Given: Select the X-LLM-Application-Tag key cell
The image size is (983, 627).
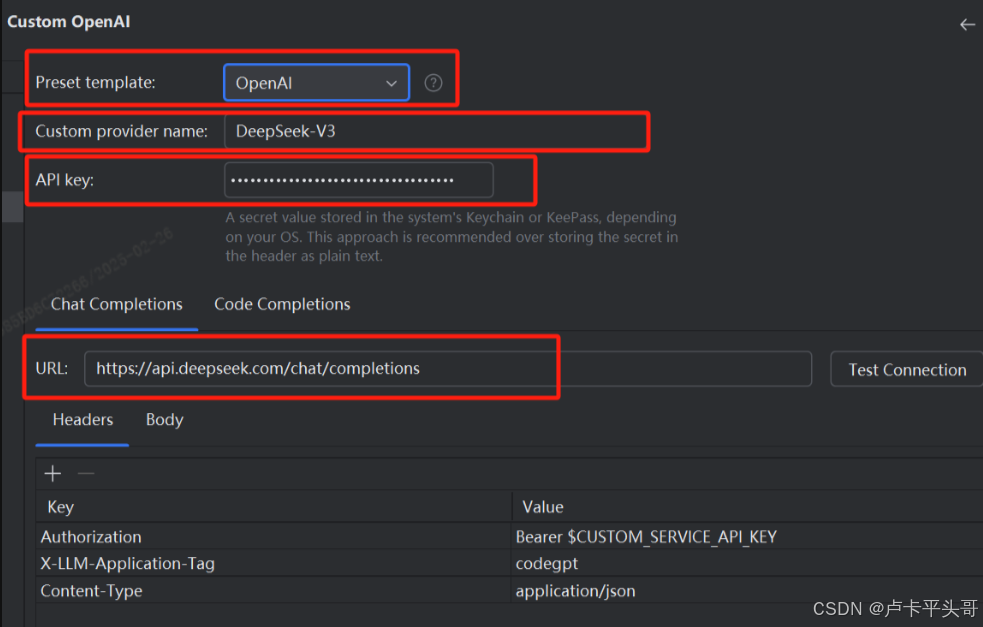Looking at the screenshot, I should (x=274, y=564).
